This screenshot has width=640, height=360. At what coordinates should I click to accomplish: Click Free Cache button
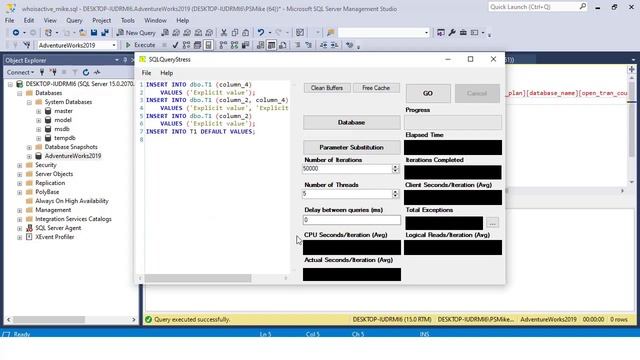(x=376, y=88)
